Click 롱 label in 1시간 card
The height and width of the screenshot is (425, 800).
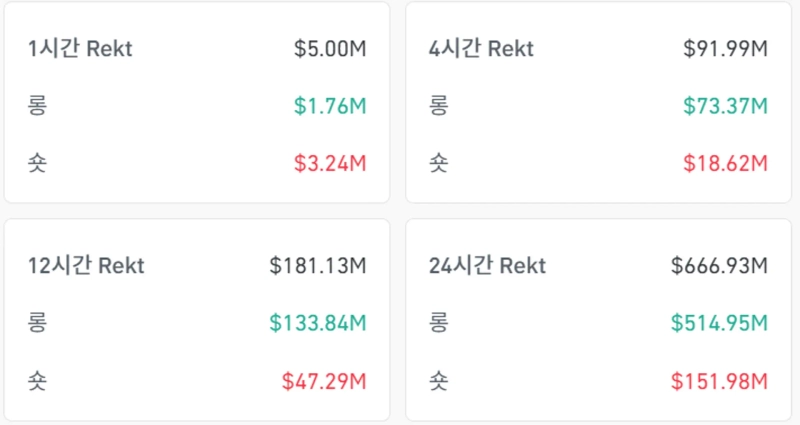(x=38, y=106)
